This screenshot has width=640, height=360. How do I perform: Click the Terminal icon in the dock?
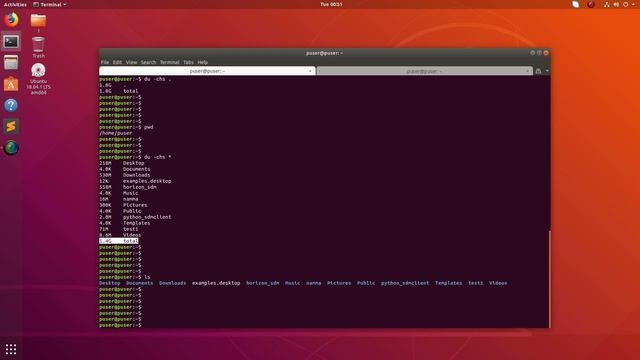click(x=11, y=41)
